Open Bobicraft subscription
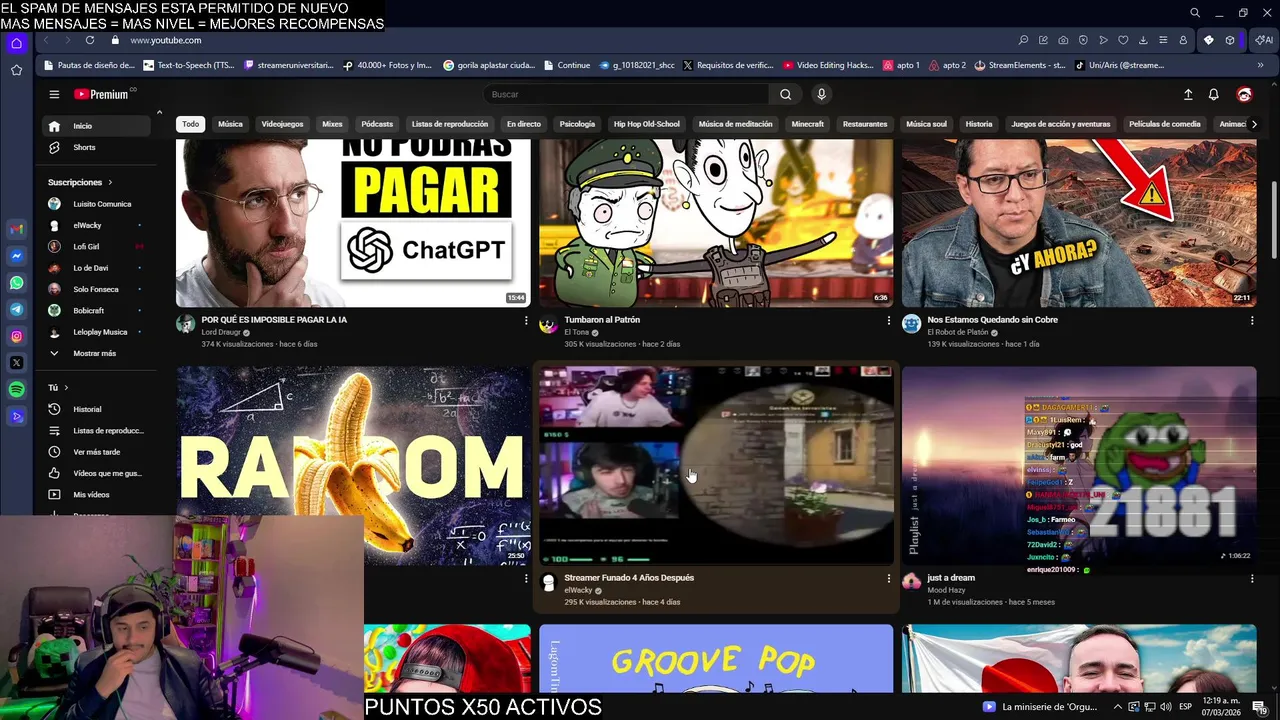The width and height of the screenshot is (1280, 720). tap(98, 310)
